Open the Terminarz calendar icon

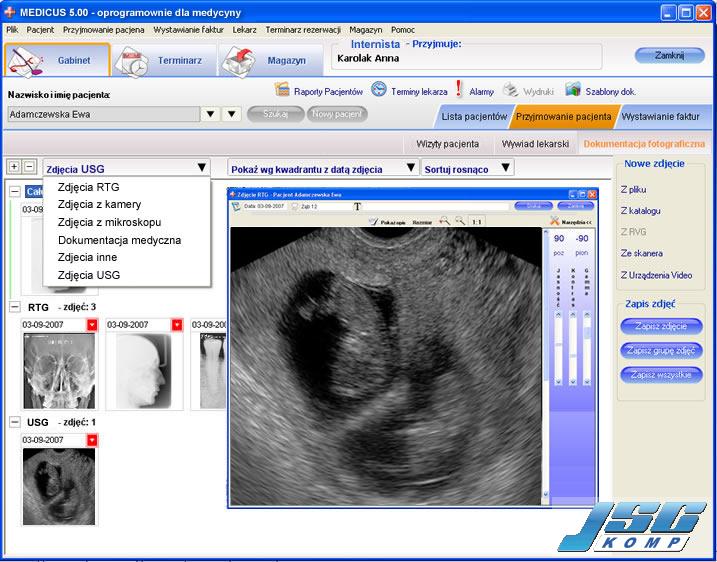tap(131, 62)
